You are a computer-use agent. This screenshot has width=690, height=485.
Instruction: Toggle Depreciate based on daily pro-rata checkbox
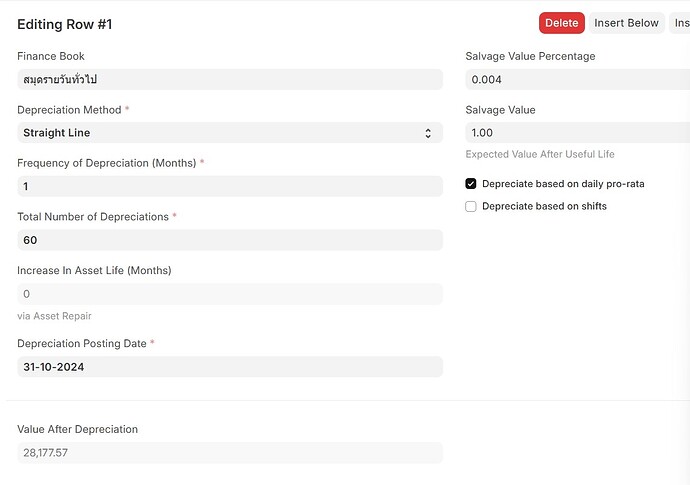pos(470,184)
